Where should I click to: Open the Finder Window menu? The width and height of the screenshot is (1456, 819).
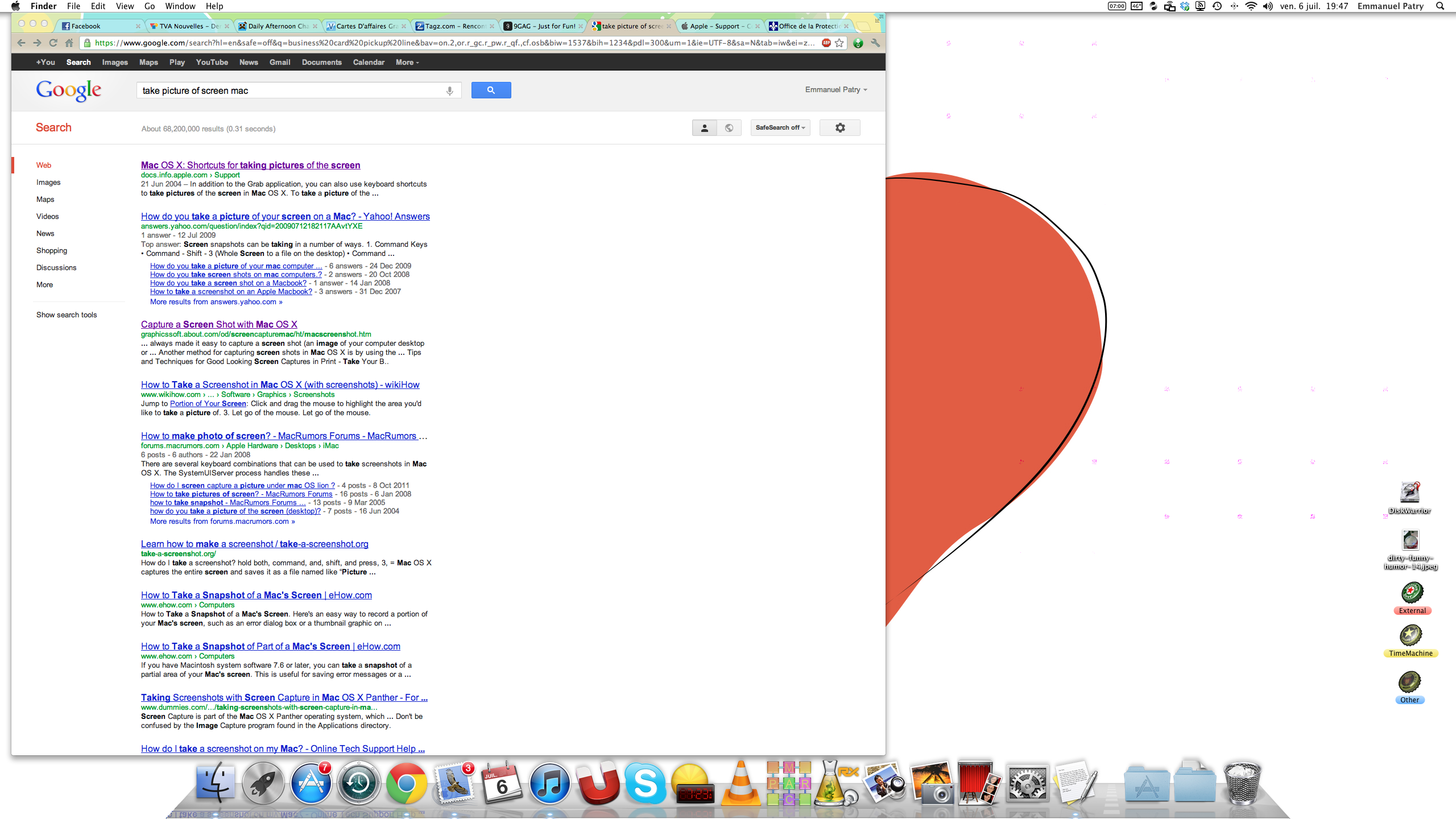tap(180, 6)
